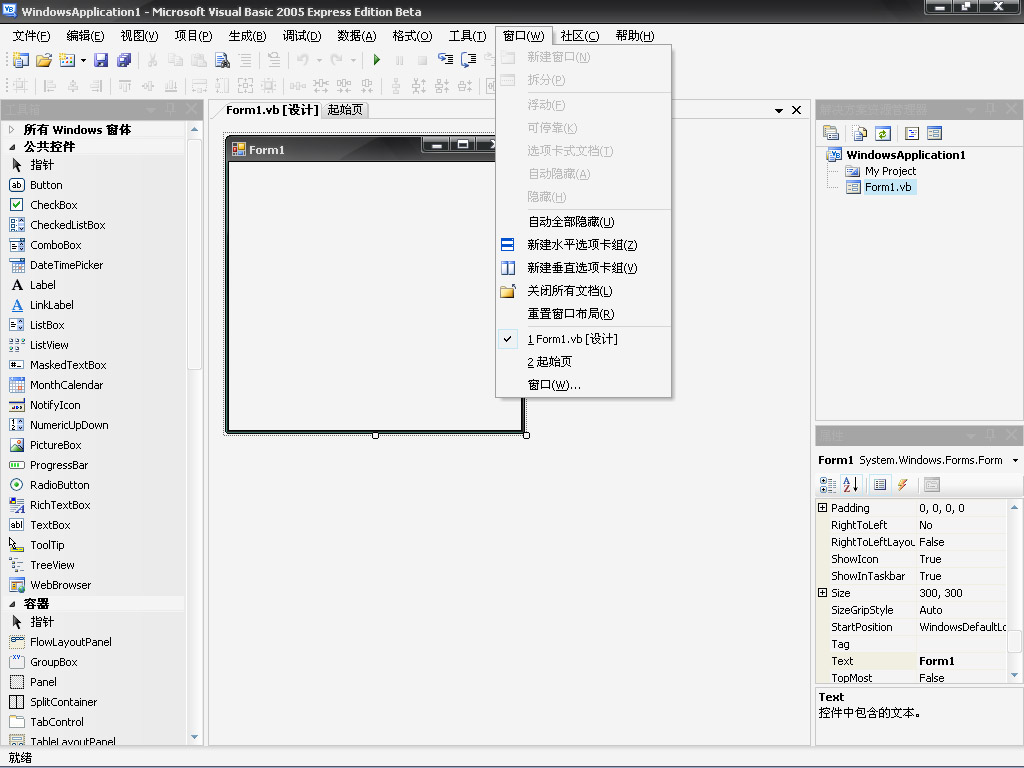Choose 关闭所有文档(L) from menu
Viewport: 1024px width, 768px height.
pos(583,291)
